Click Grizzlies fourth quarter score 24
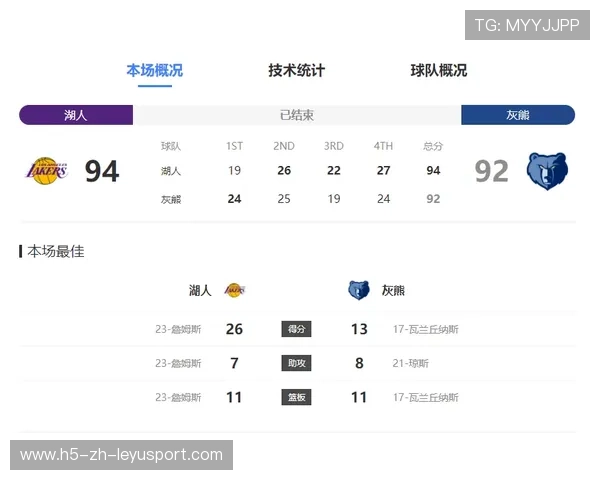 [x=383, y=199]
